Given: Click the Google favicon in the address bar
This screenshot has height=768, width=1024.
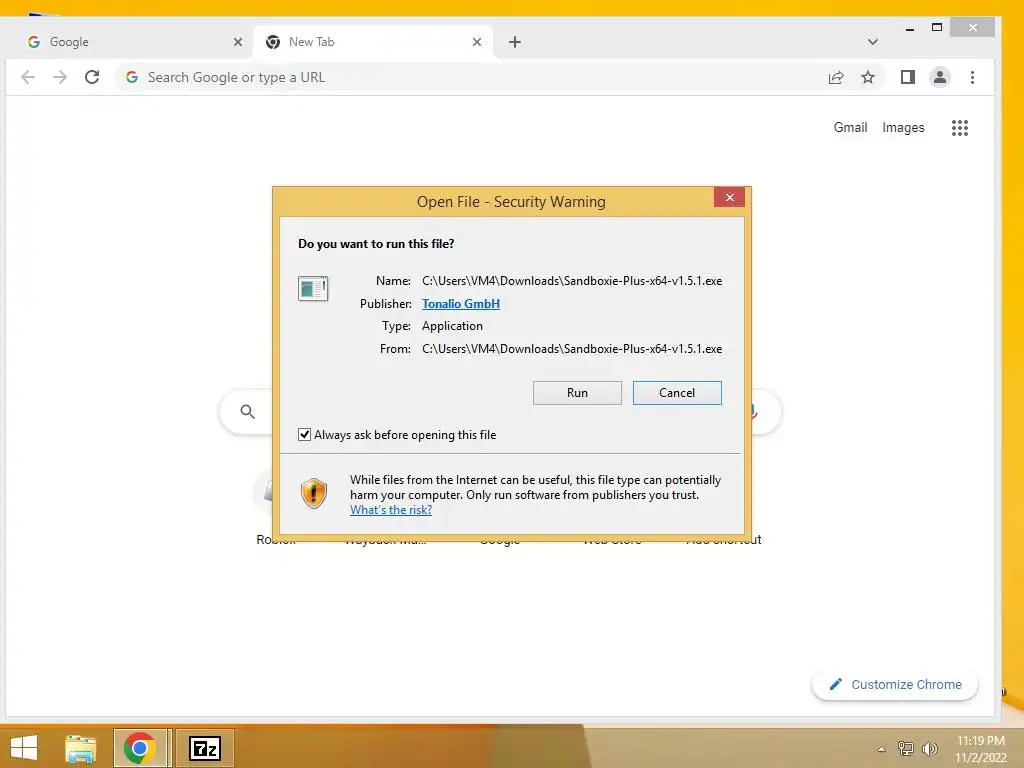Looking at the screenshot, I should pos(132,77).
